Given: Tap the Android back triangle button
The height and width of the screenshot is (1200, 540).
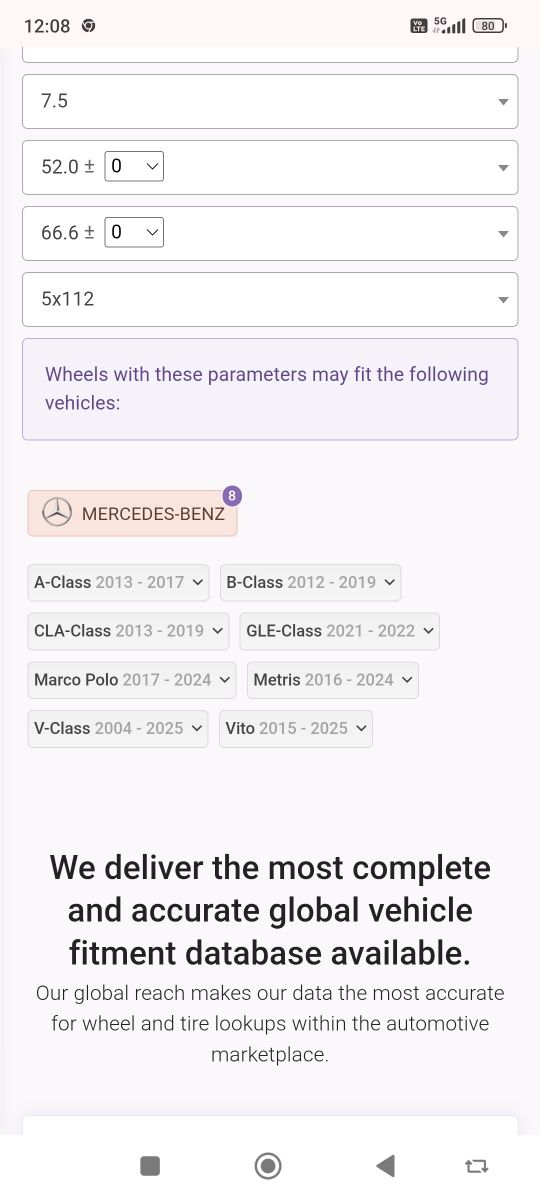Looking at the screenshot, I should 385,1165.
